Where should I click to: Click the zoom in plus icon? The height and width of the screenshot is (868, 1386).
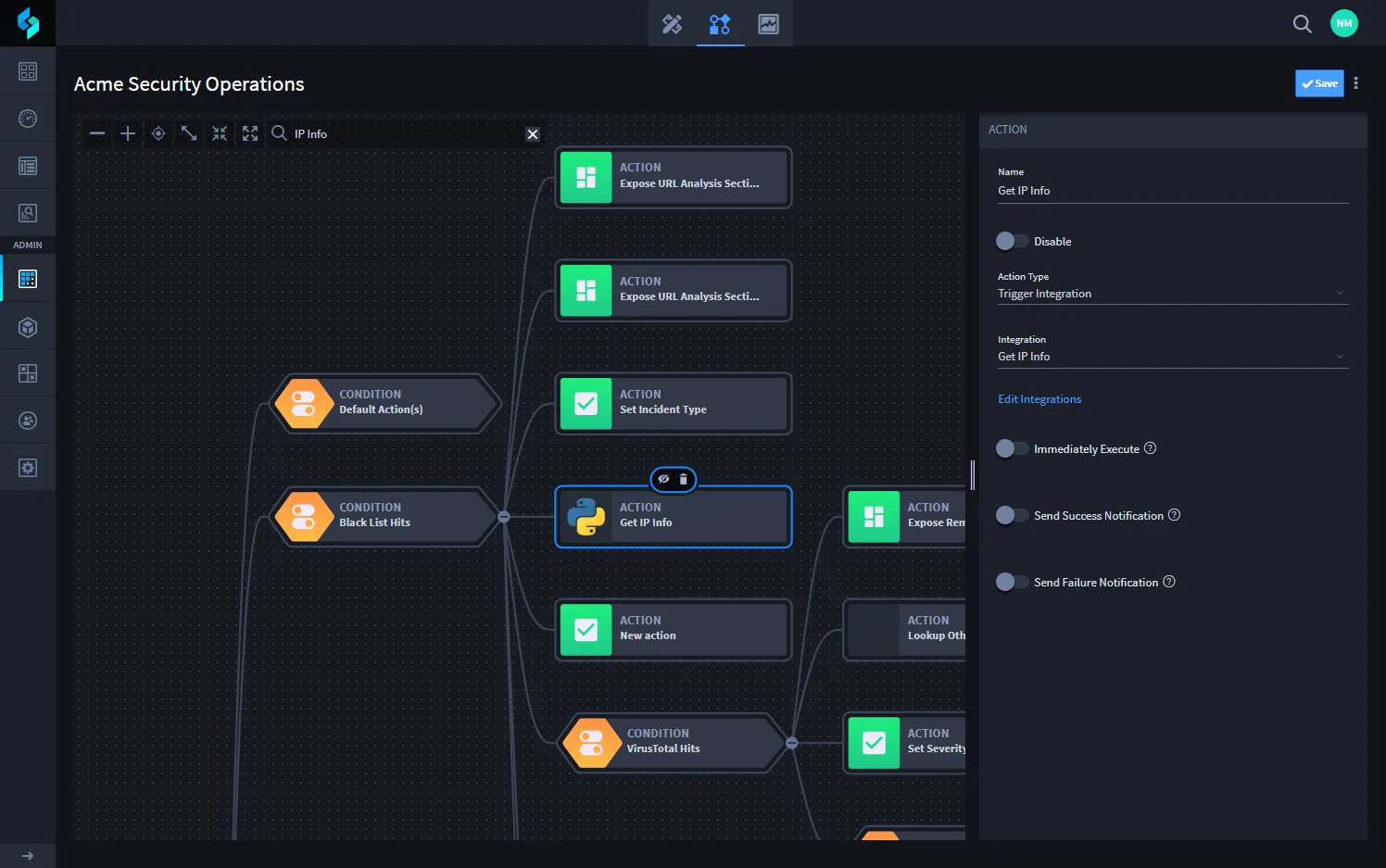(x=128, y=133)
